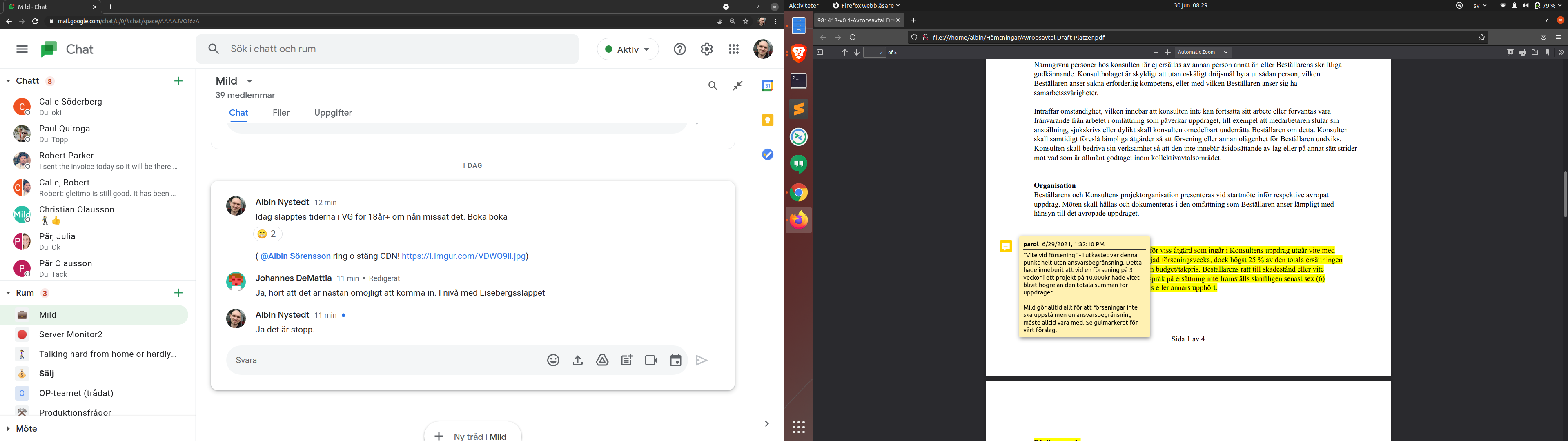Image resolution: width=1568 pixels, height=441 pixels.
Task: Open the Server Monitor2 room
Action: 98,334
